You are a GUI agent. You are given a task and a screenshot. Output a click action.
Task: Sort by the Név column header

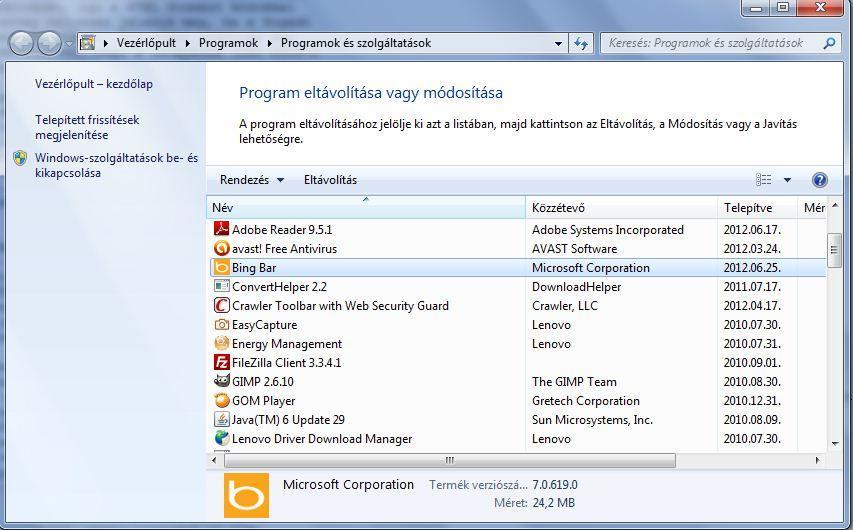tap(366, 207)
